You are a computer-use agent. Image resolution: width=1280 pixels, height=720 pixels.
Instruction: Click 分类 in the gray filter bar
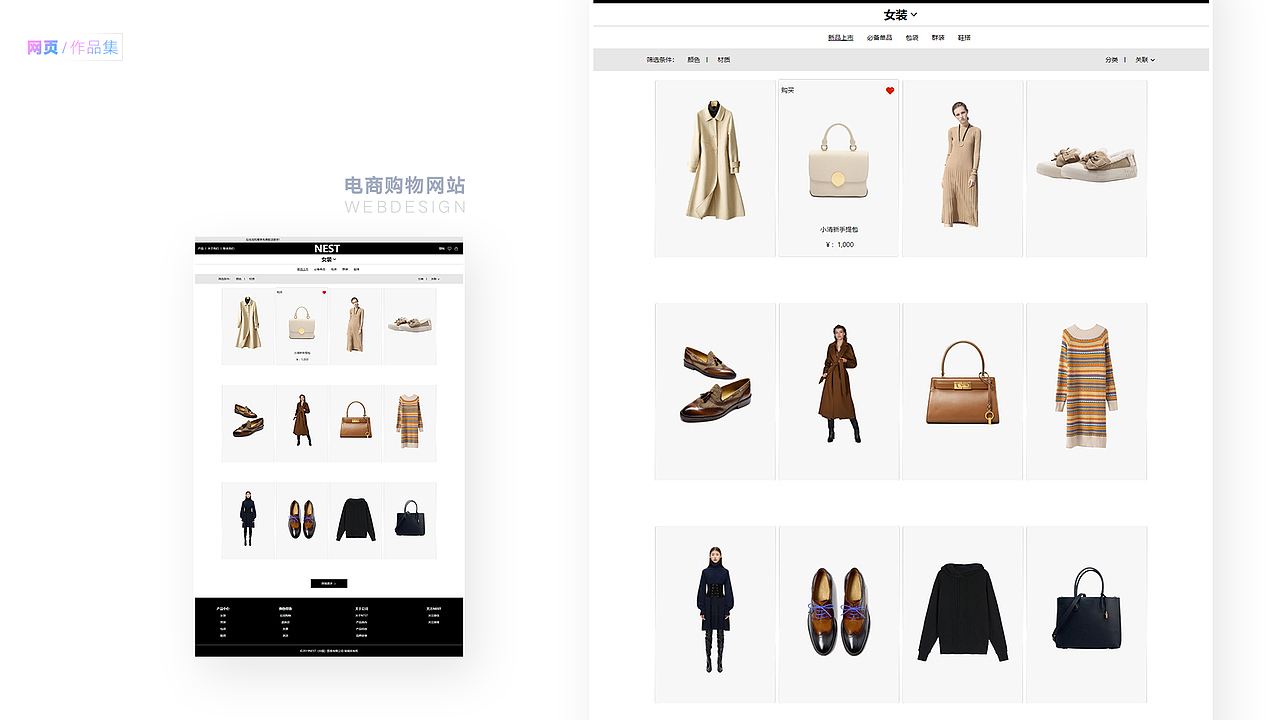pyautogui.click(x=1112, y=60)
